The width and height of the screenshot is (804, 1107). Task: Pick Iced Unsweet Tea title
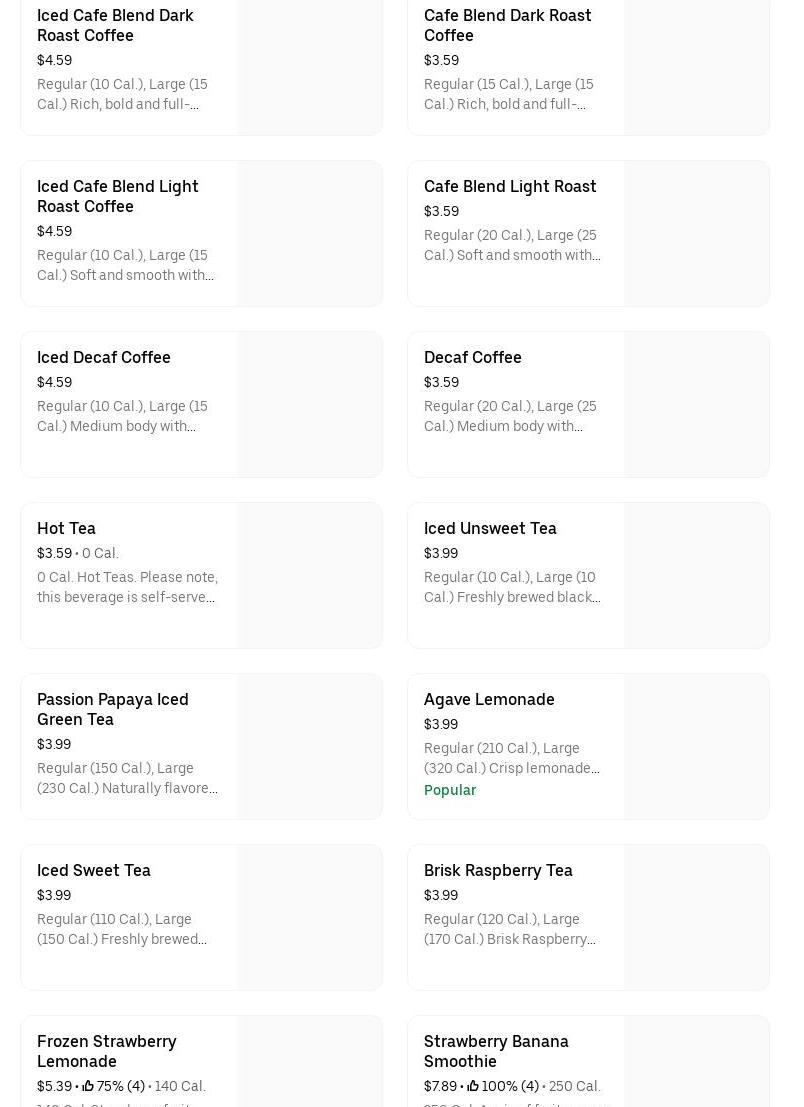489,528
